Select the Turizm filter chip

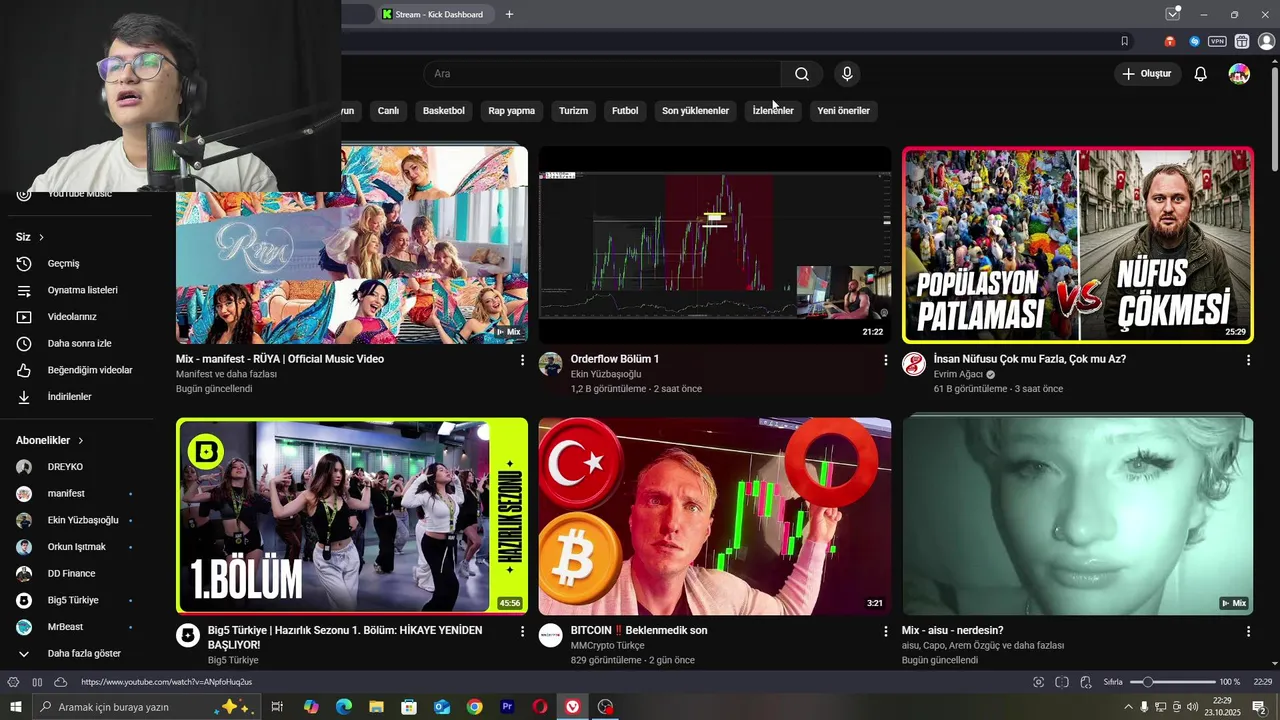(573, 111)
